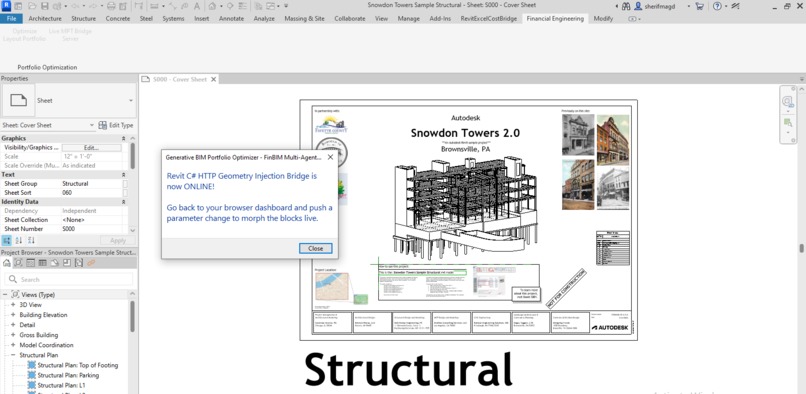Screen dimensions: 806x394
Task: Click the Undo arrow icon
Action: click(x=75, y=6)
